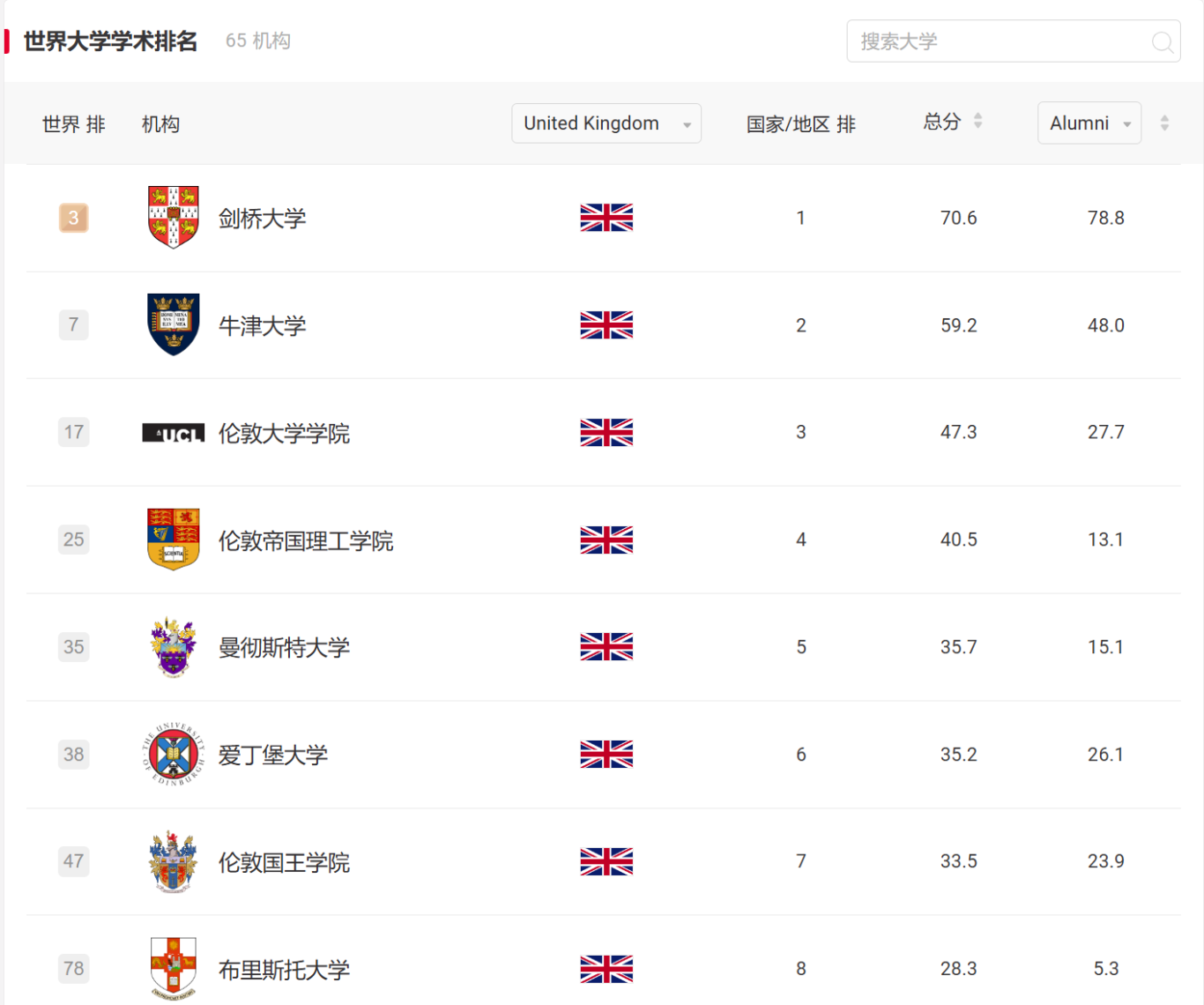Click total score 33.5
Image resolution: width=1204 pixels, height=1005 pixels.
coord(958,861)
